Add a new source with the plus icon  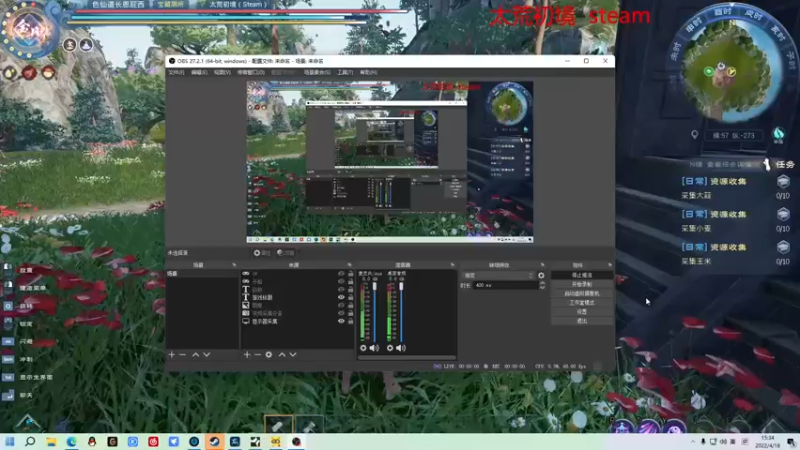coord(247,355)
